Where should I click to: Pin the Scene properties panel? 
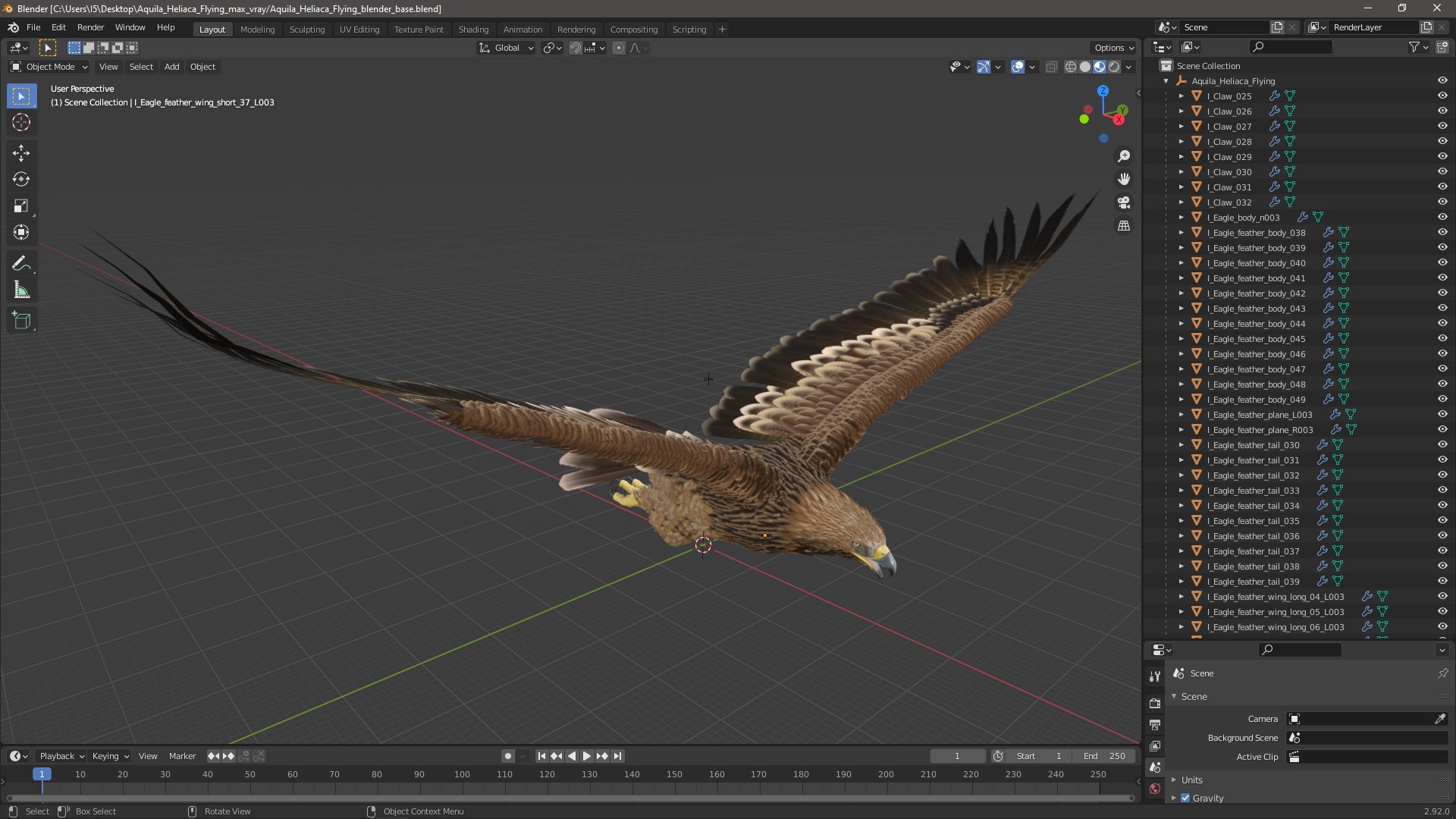1442,673
